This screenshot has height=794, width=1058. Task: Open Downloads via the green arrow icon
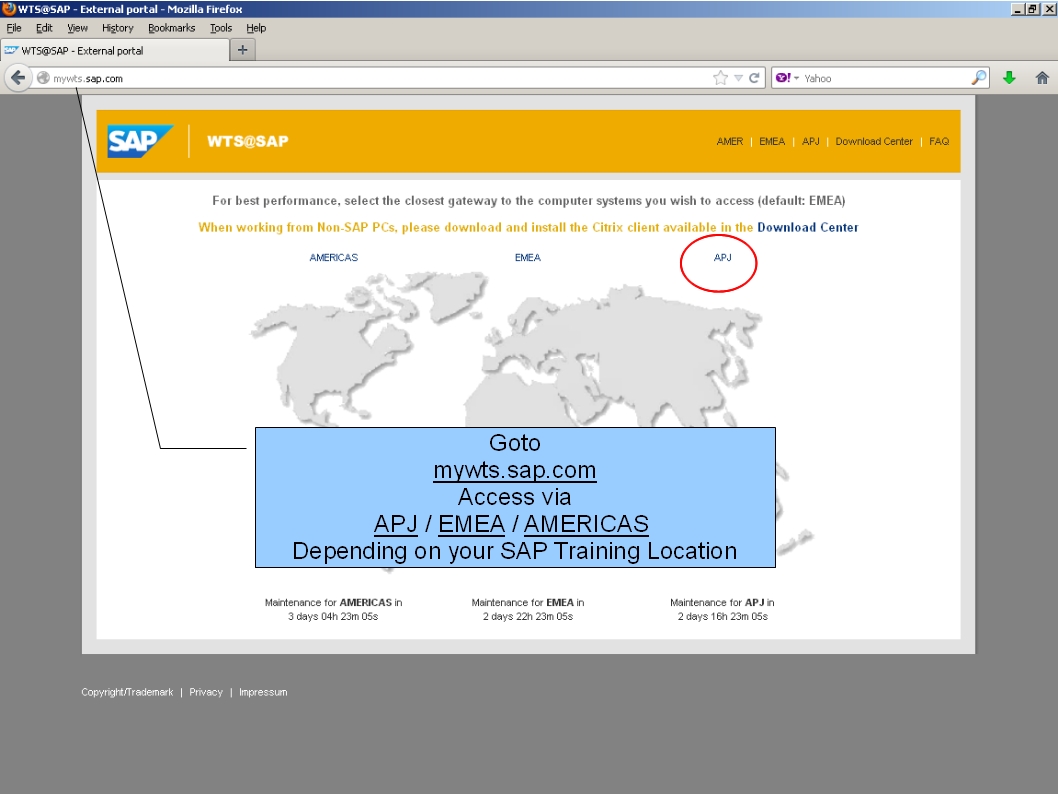(1010, 77)
